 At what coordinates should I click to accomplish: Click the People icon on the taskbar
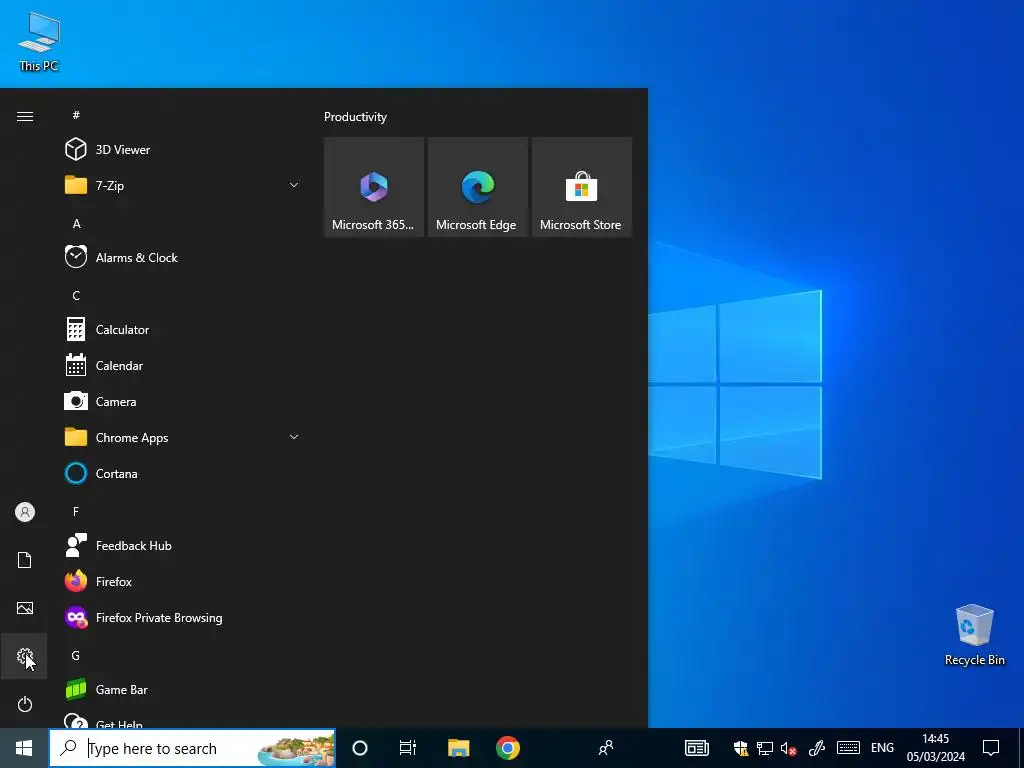click(606, 748)
